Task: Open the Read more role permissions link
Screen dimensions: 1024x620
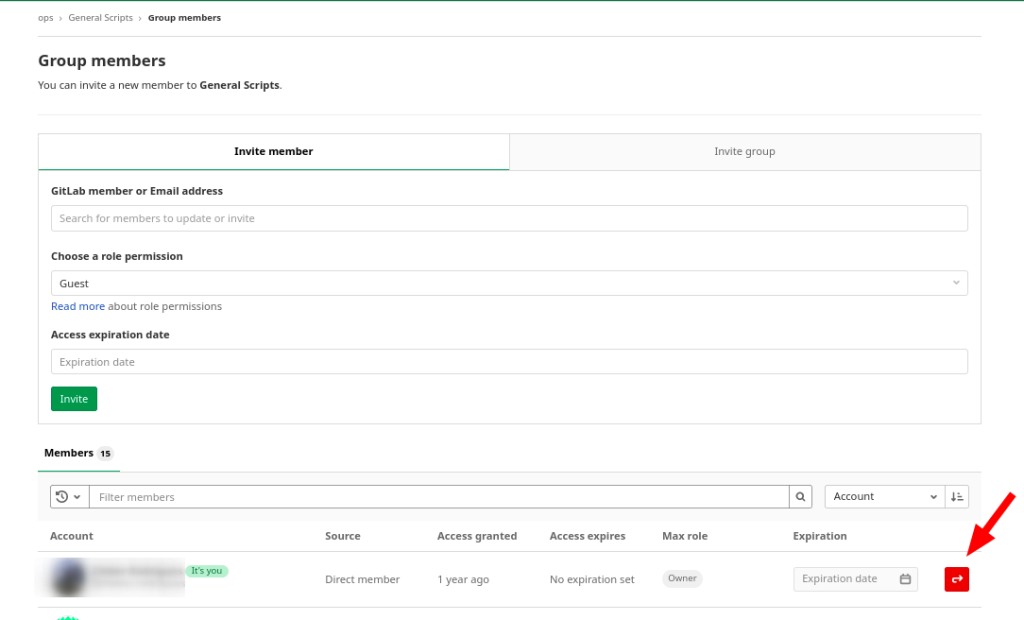Action: [77, 306]
